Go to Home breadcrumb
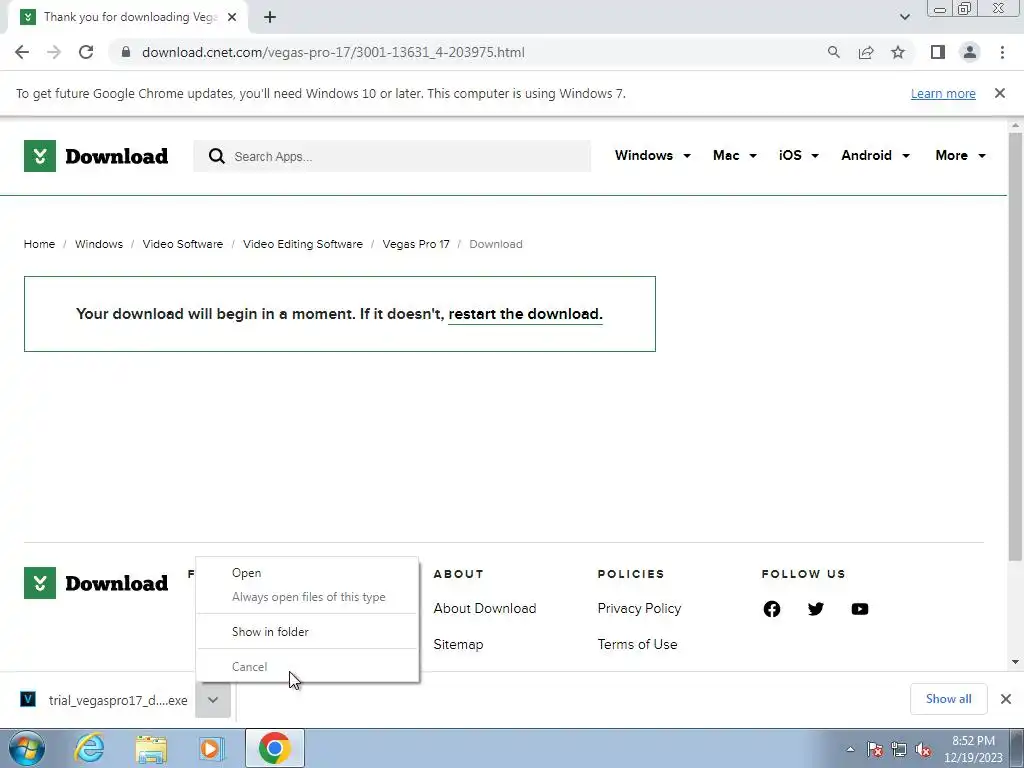 pos(39,244)
